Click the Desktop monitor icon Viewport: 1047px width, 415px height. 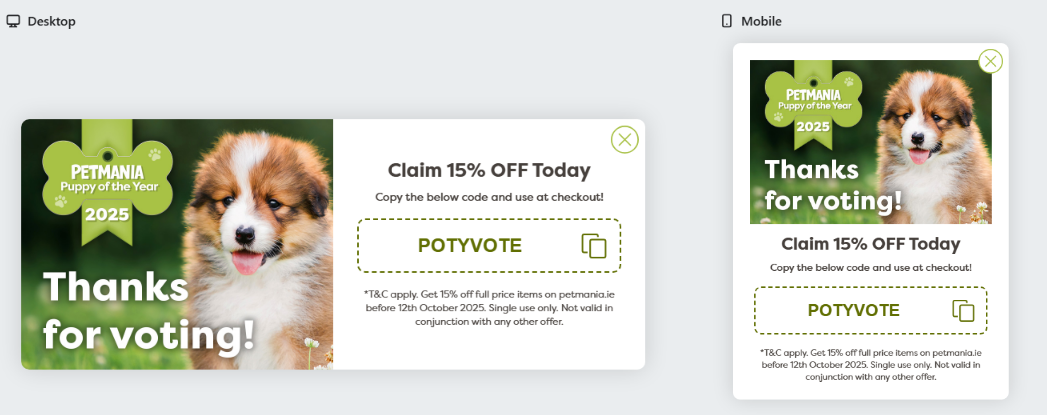(x=13, y=21)
